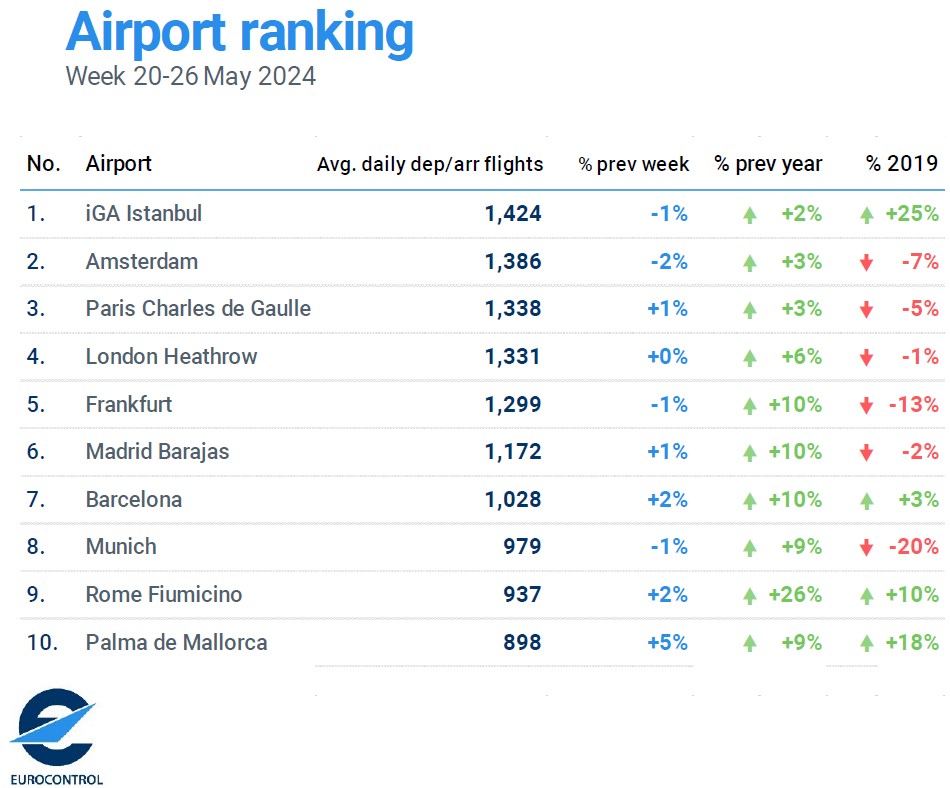Click red down arrow in Frankfurt row
Image resolution: width=950 pixels, height=788 pixels.
[x=867, y=405]
